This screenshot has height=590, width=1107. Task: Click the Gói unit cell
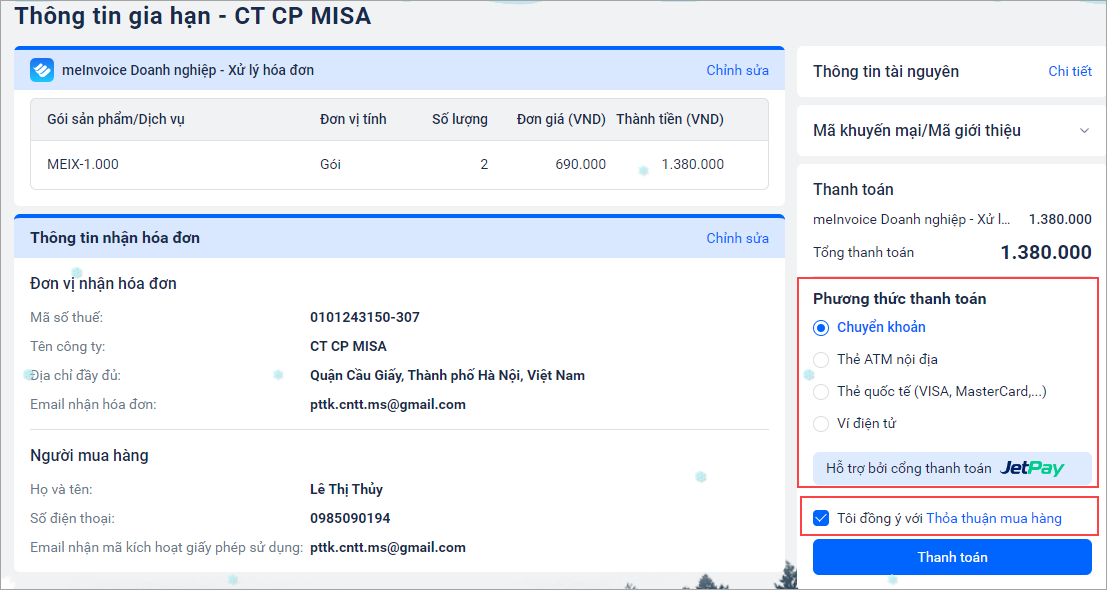point(330,164)
